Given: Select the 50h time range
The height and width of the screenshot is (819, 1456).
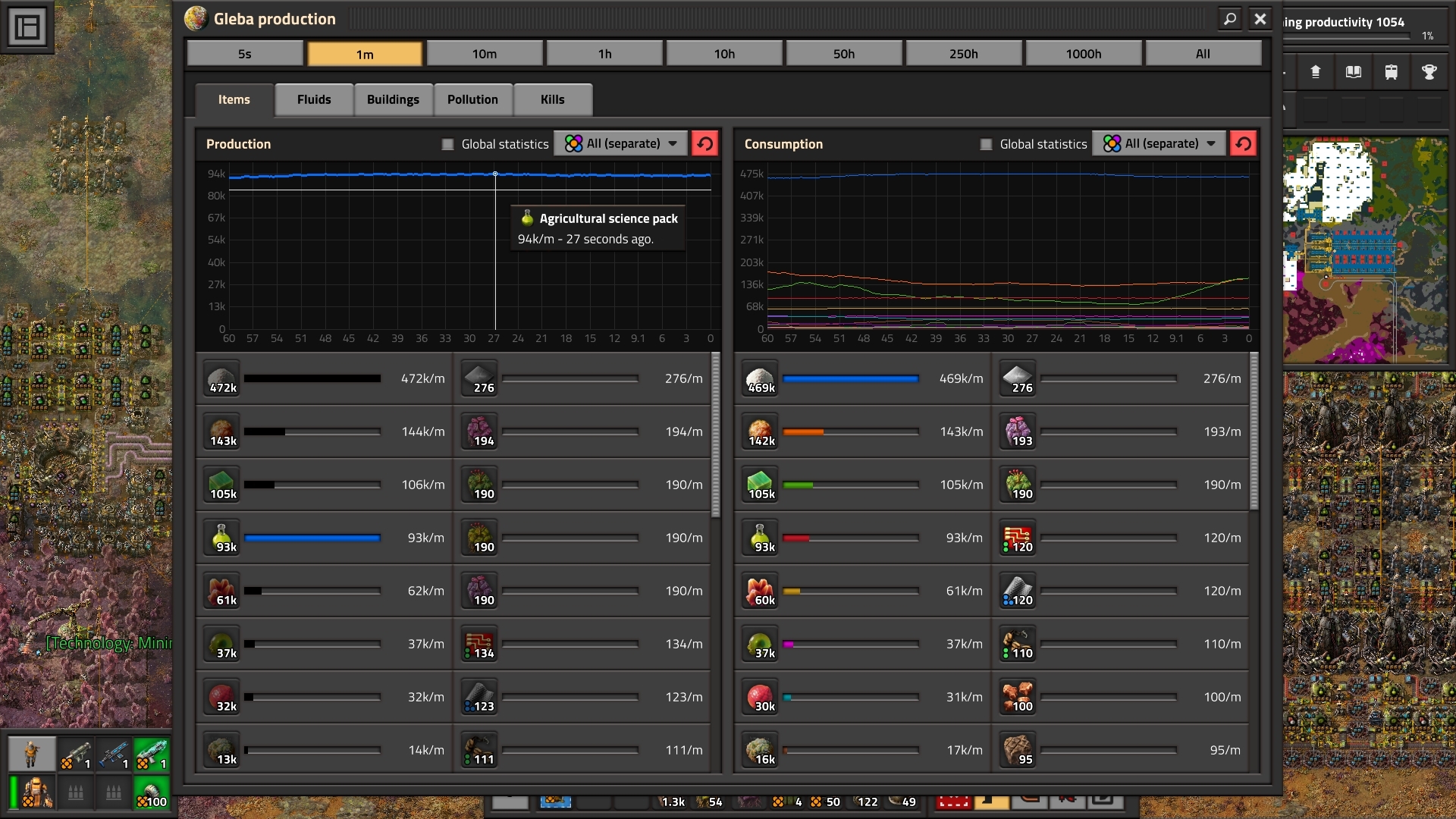Looking at the screenshot, I should (844, 54).
